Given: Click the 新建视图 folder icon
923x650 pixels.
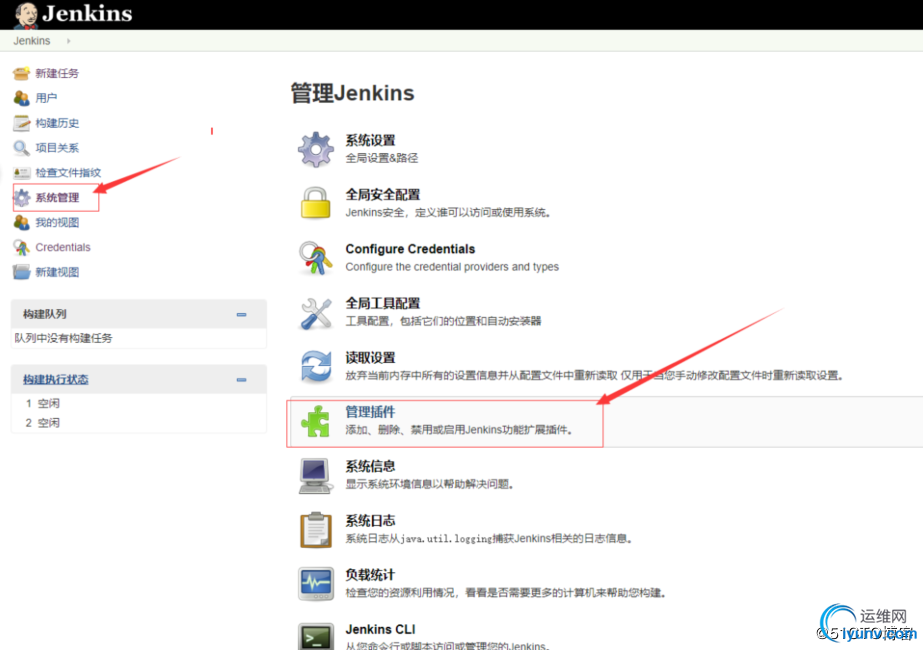Looking at the screenshot, I should [21, 272].
